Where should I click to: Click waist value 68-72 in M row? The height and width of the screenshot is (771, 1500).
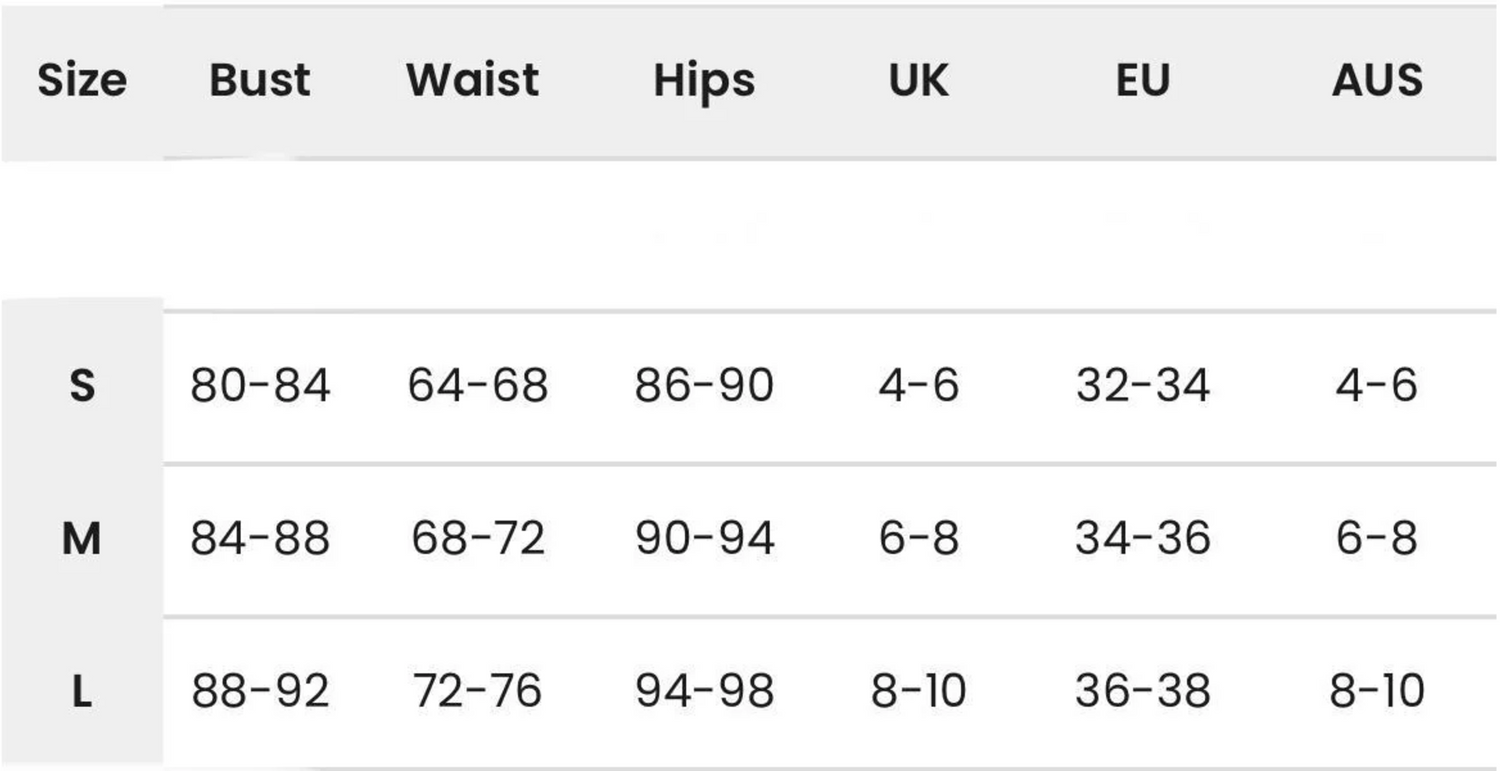478,538
